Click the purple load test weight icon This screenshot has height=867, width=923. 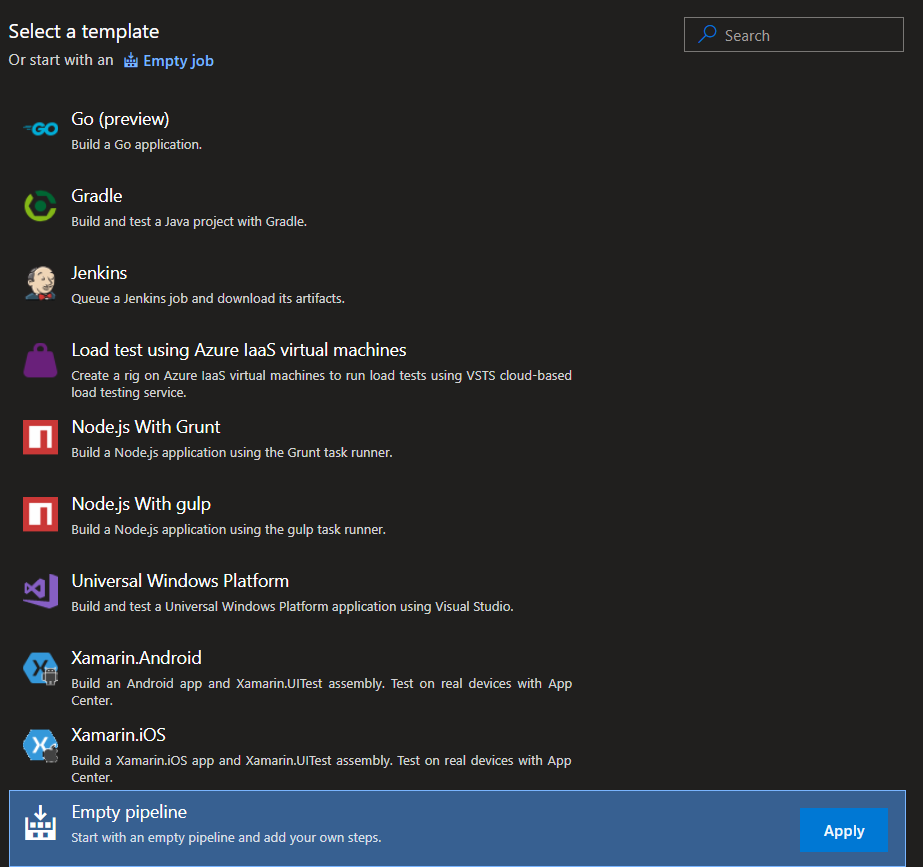(40, 360)
